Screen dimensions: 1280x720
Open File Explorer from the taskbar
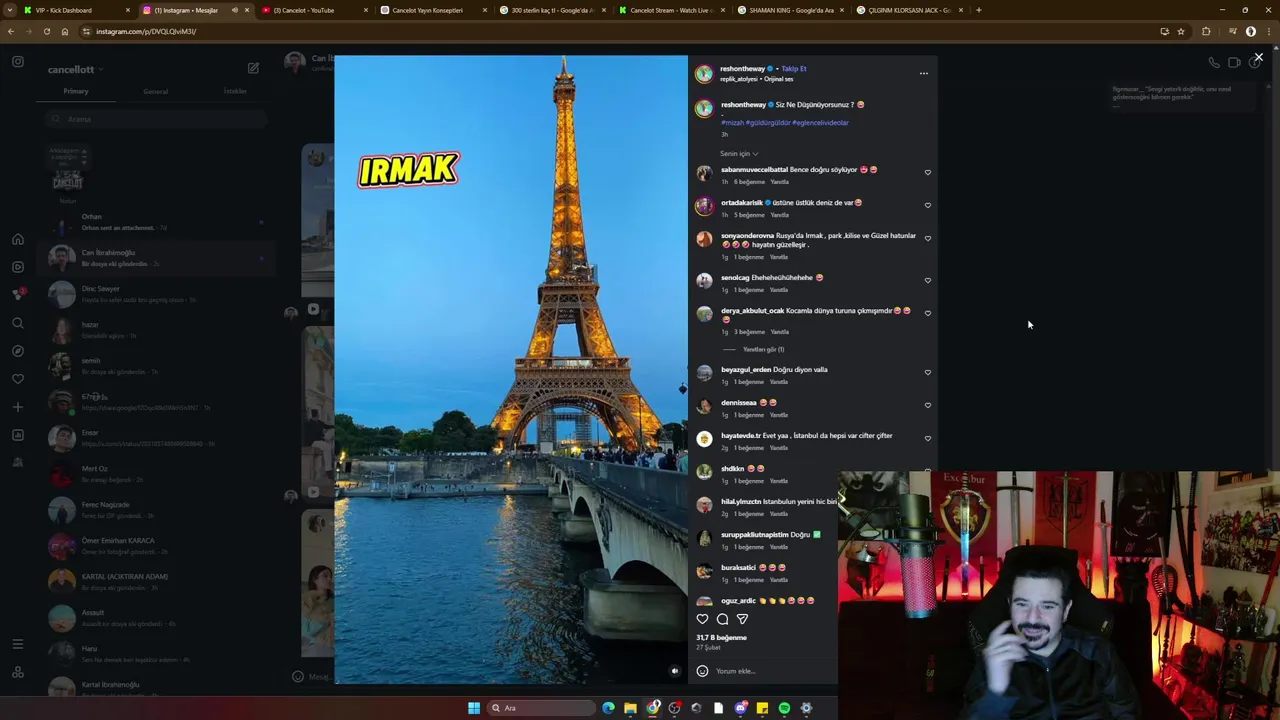[630, 708]
